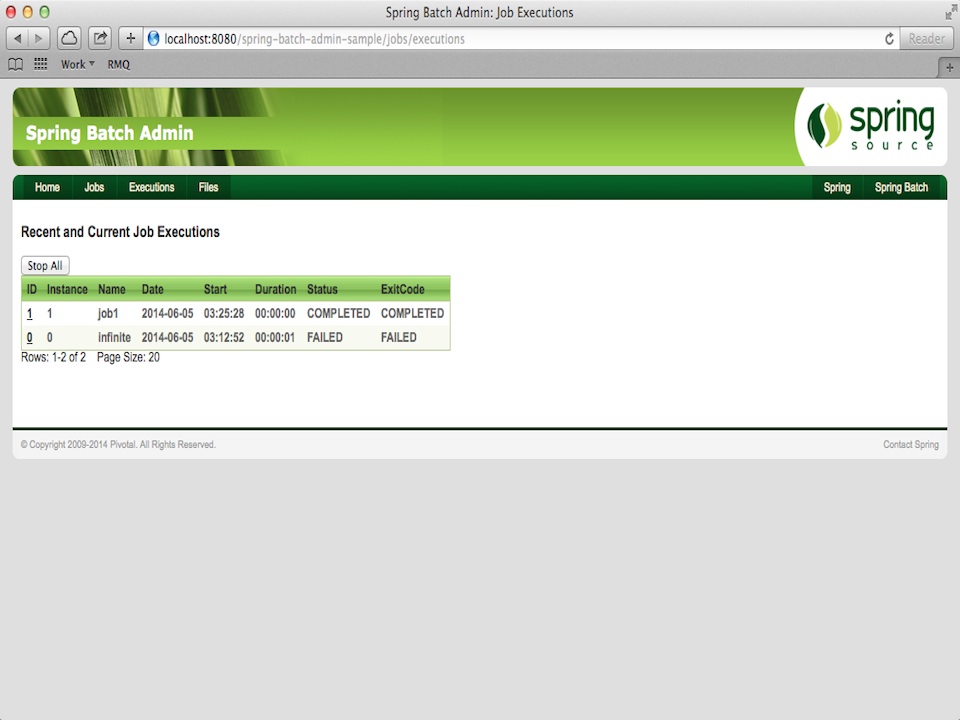Click the Spring Batch link in navbar
The height and width of the screenshot is (720, 960).
[901, 188]
